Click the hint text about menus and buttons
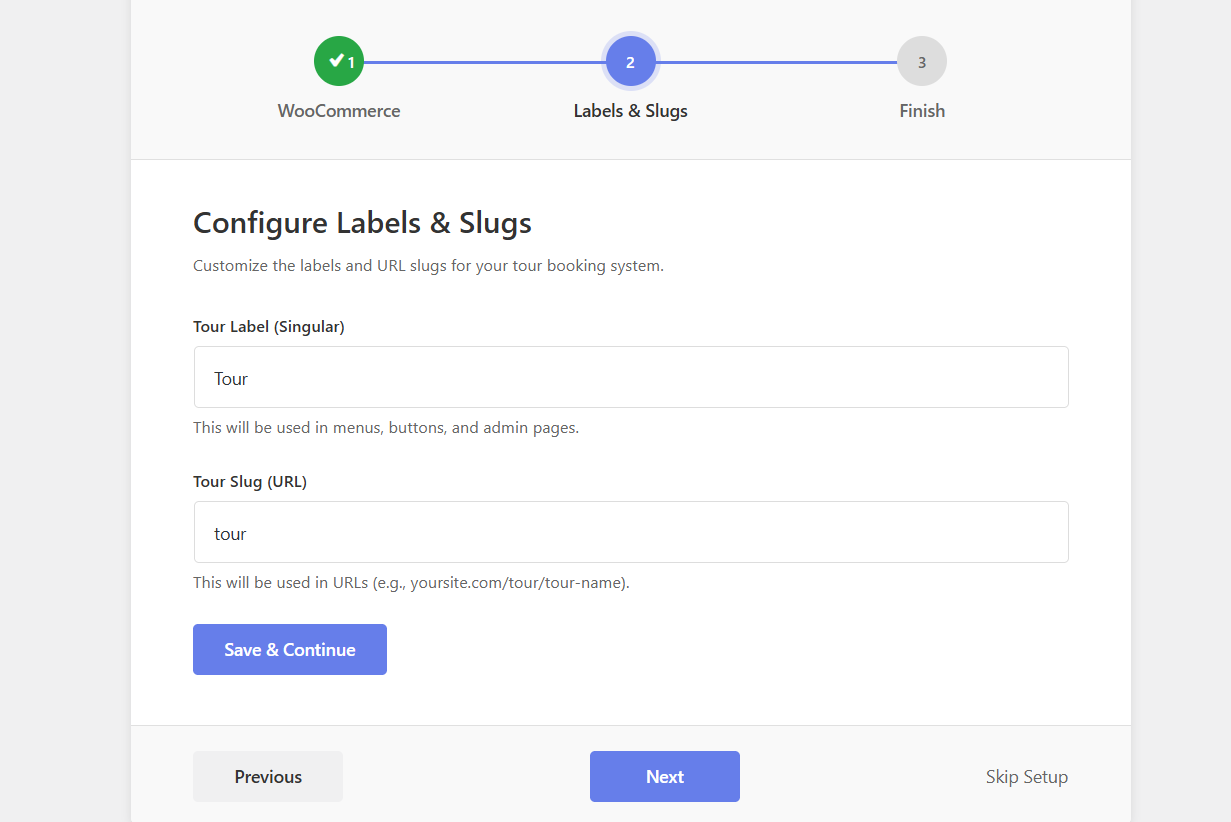1231x822 pixels. point(386,428)
